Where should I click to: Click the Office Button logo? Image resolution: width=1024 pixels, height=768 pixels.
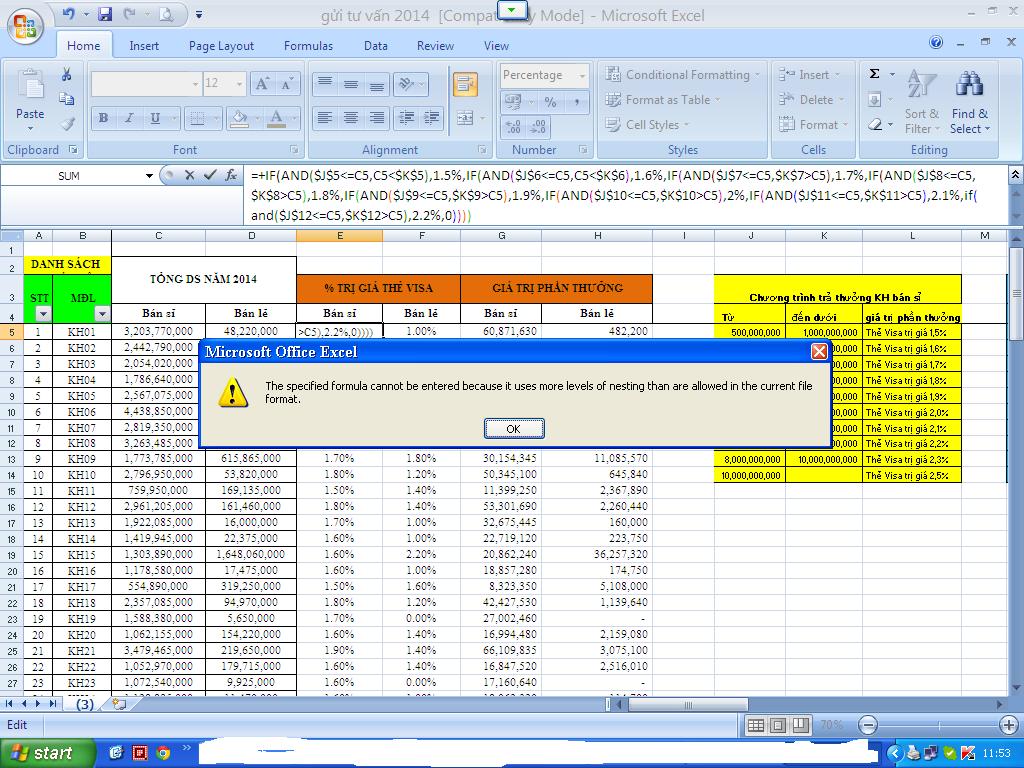(x=24, y=24)
